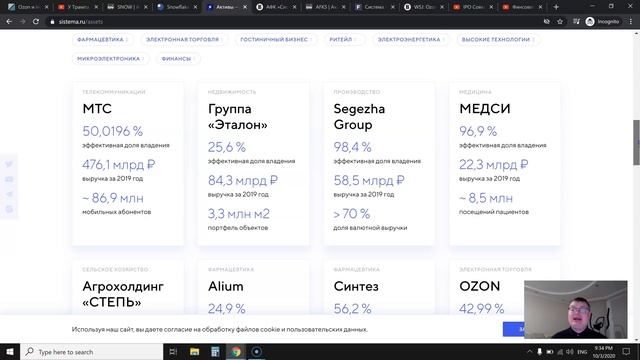Bookmark this page with the star icon
The width and height of the screenshot is (640, 360).
pyautogui.click(x=560, y=22)
